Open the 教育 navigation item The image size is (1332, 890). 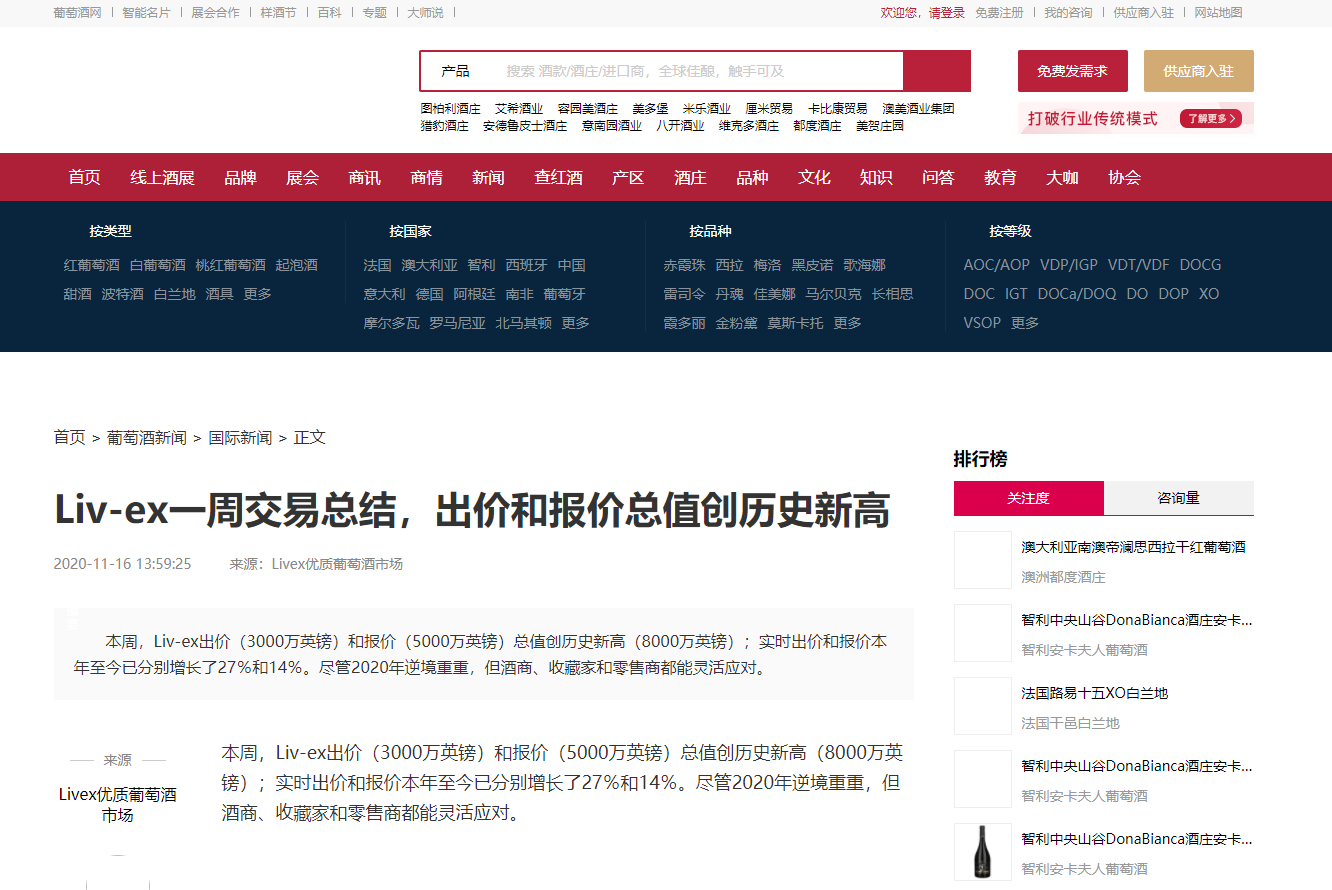point(1000,177)
